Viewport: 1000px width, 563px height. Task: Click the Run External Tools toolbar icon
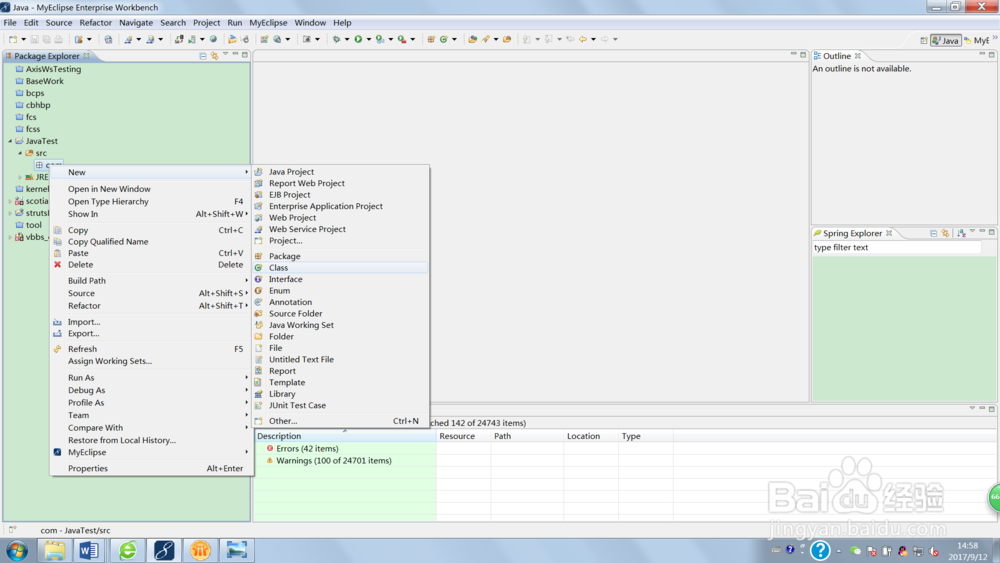coord(402,40)
